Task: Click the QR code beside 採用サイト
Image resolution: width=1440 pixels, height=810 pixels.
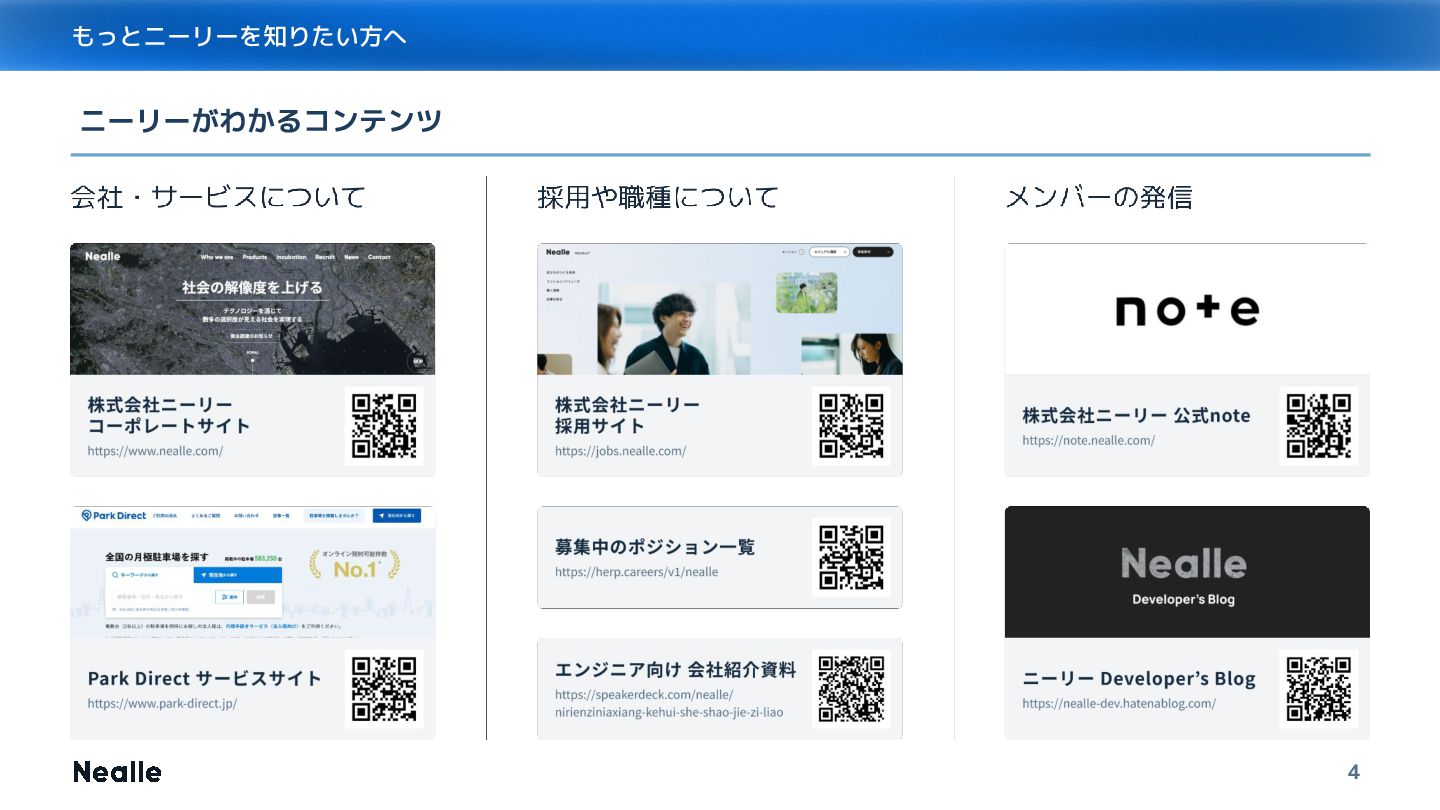Action: (851, 425)
